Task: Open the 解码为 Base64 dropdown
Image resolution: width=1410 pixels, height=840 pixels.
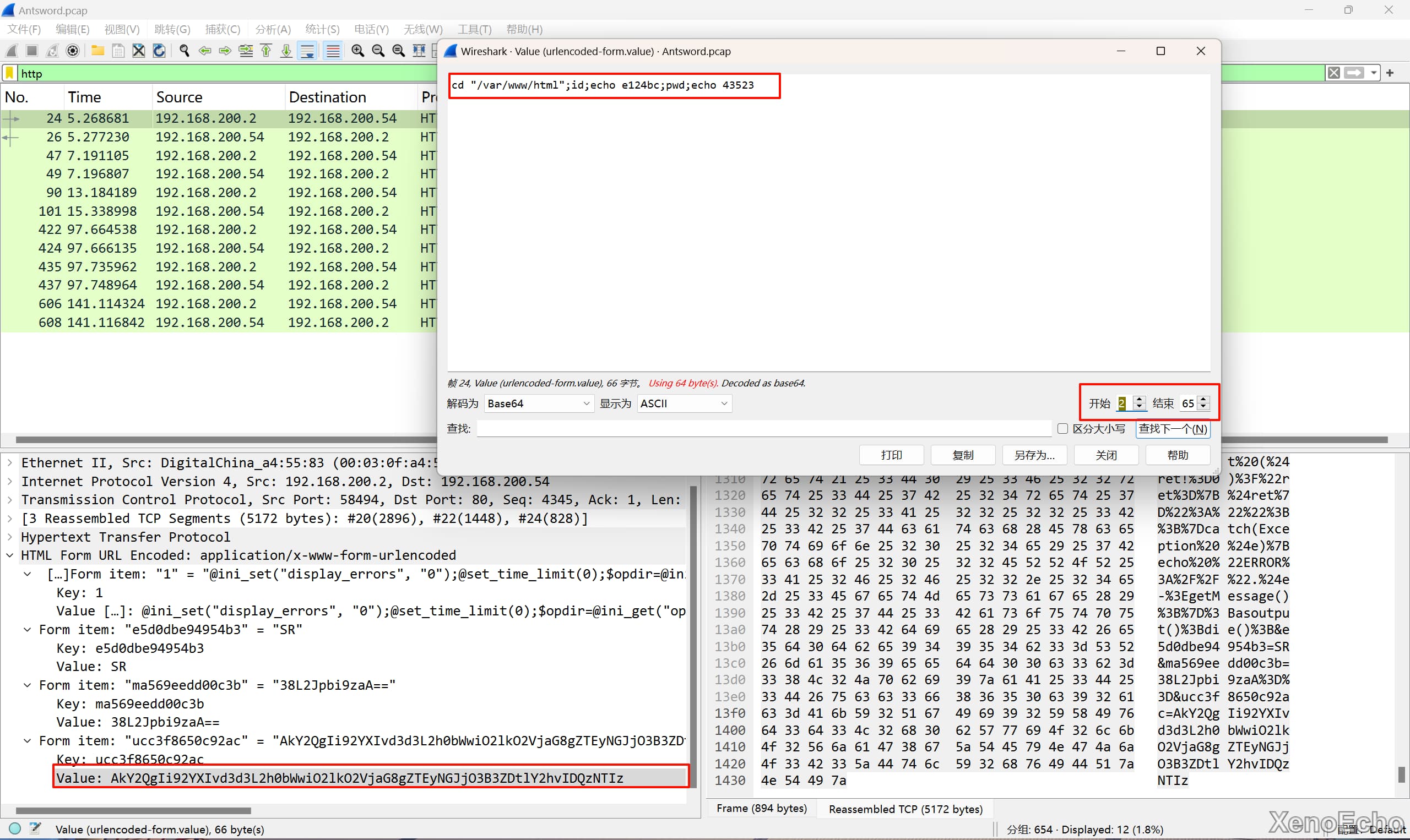Action: (x=538, y=403)
